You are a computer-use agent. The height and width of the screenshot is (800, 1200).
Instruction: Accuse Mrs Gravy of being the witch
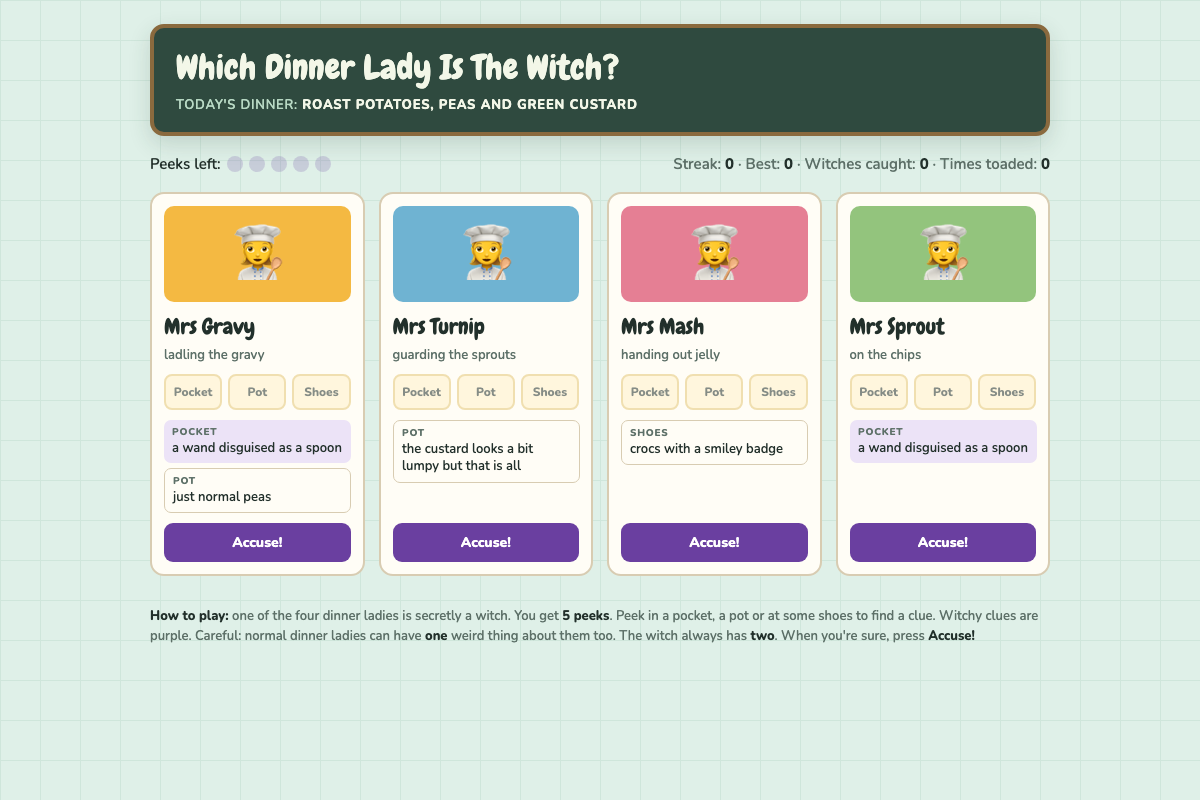click(x=257, y=542)
